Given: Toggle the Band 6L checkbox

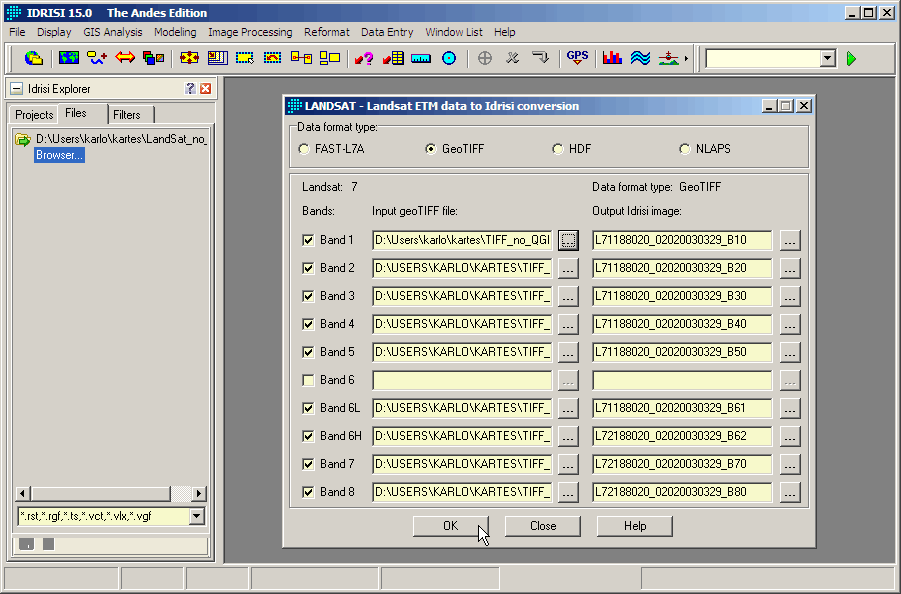Looking at the screenshot, I should tap(309, 408).
